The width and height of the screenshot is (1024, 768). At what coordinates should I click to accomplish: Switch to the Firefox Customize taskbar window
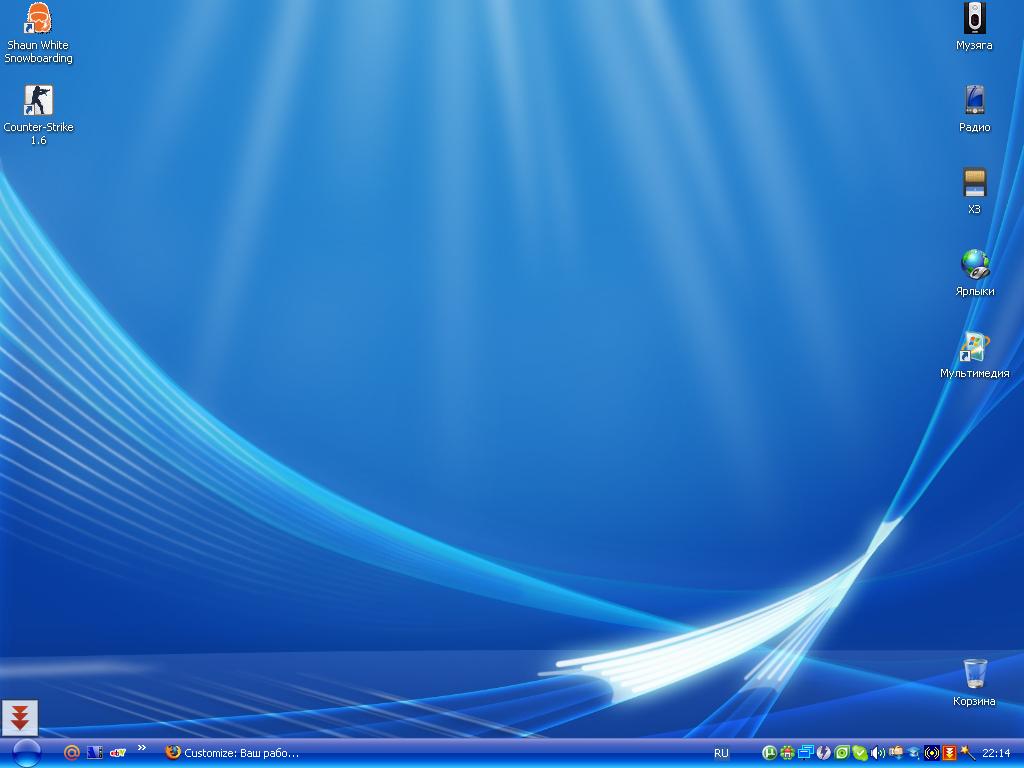233,753
